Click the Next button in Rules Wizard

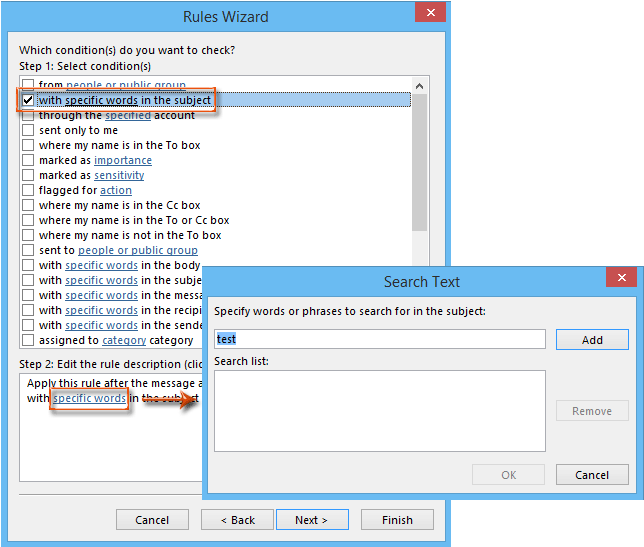tap(311, 520)
